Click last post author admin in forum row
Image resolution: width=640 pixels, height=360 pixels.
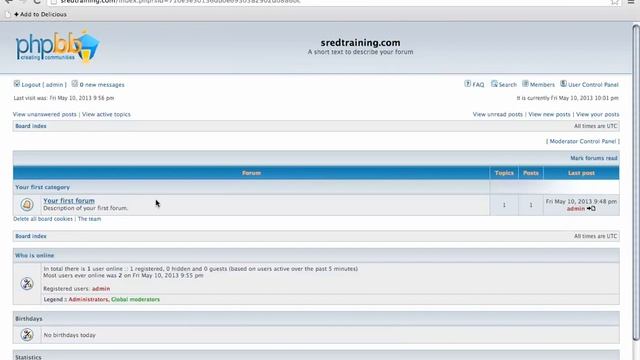pos(576,209)
